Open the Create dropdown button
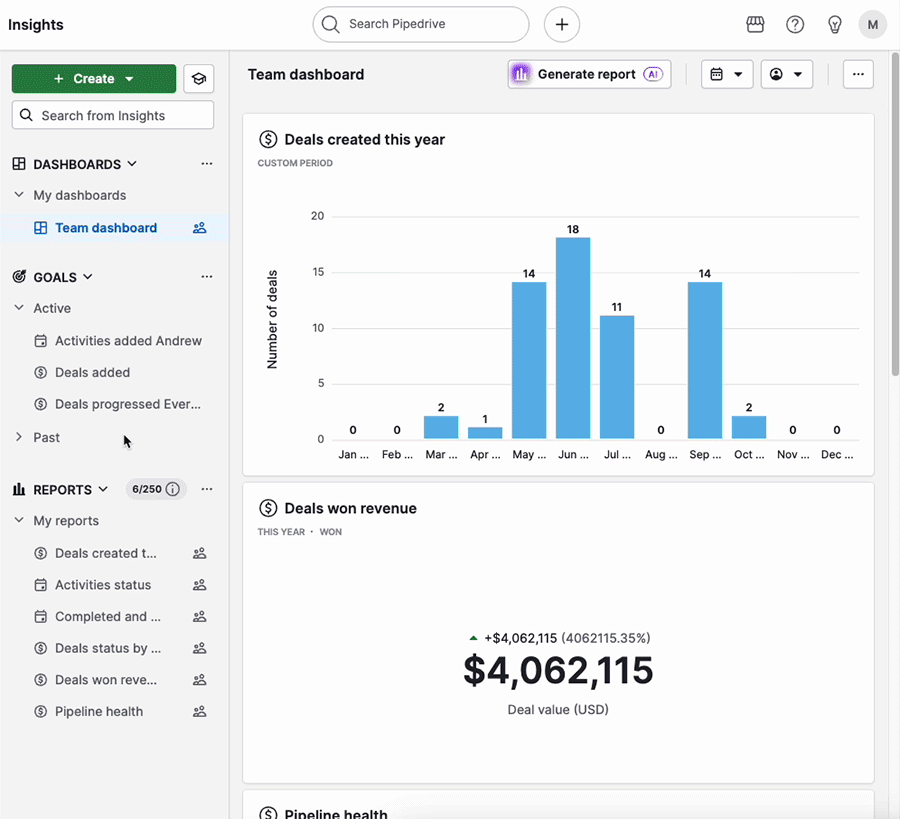The height and width of the screenshot is (819, 900). 94,79
